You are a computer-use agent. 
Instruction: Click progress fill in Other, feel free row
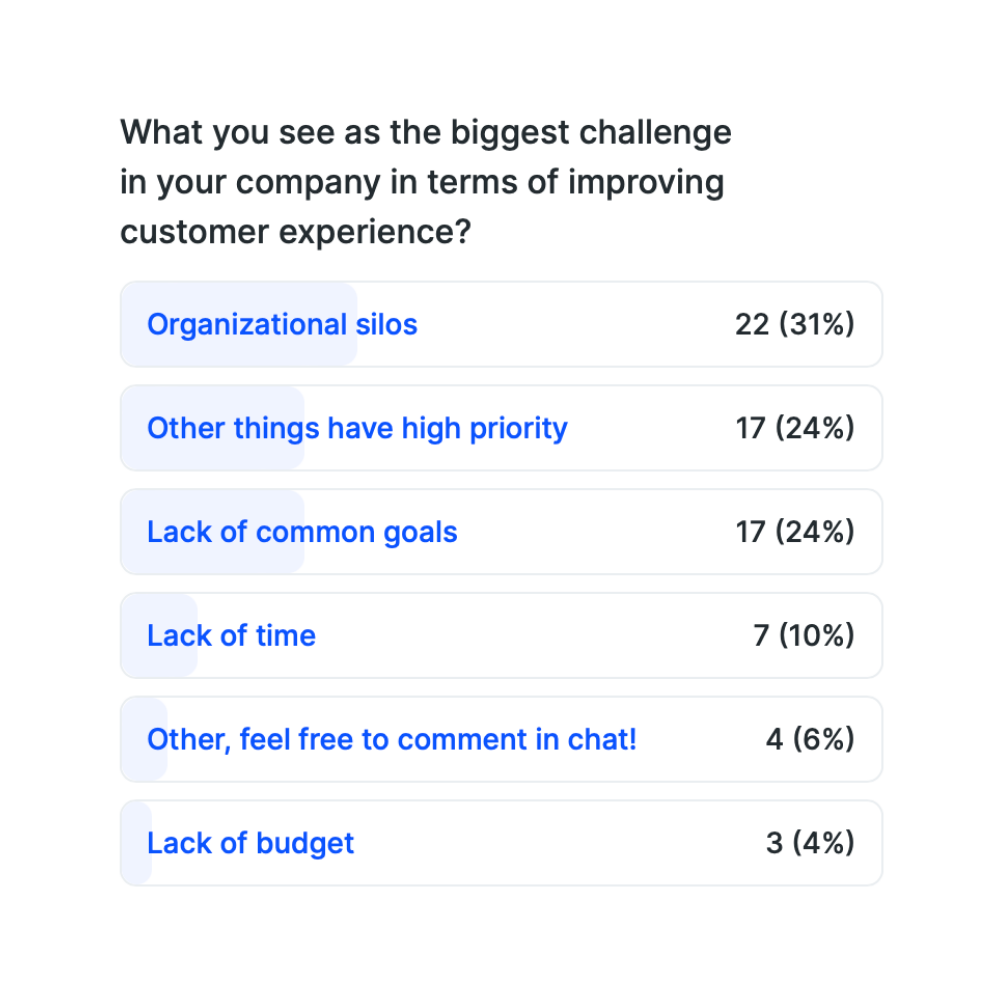point(144,739)
